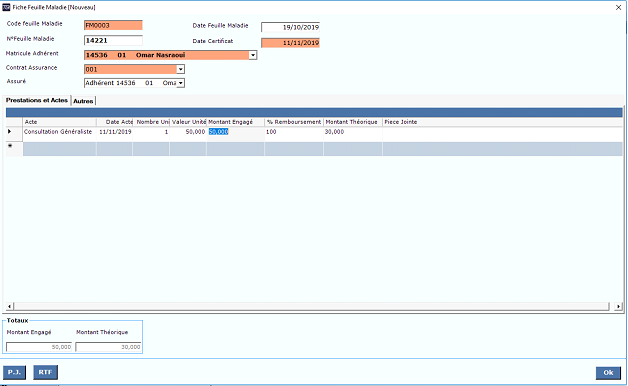This screenshot has width=628, height=386.
Task: Click the Consultation Généraliste acte cell
Action: pos(59,132)
